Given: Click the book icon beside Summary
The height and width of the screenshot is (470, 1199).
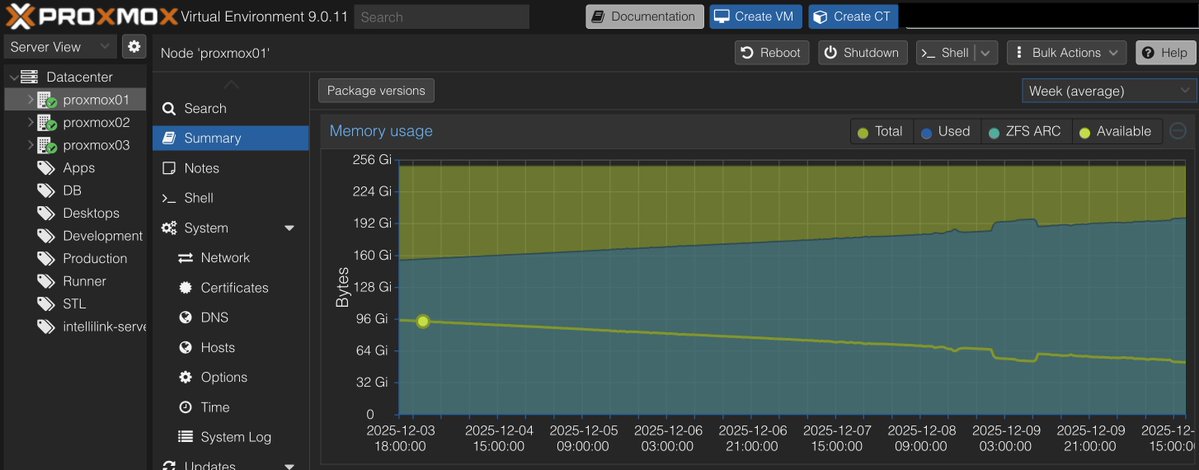Looking at the screenshot, I should pyautogui.click(x=169, y=138).
